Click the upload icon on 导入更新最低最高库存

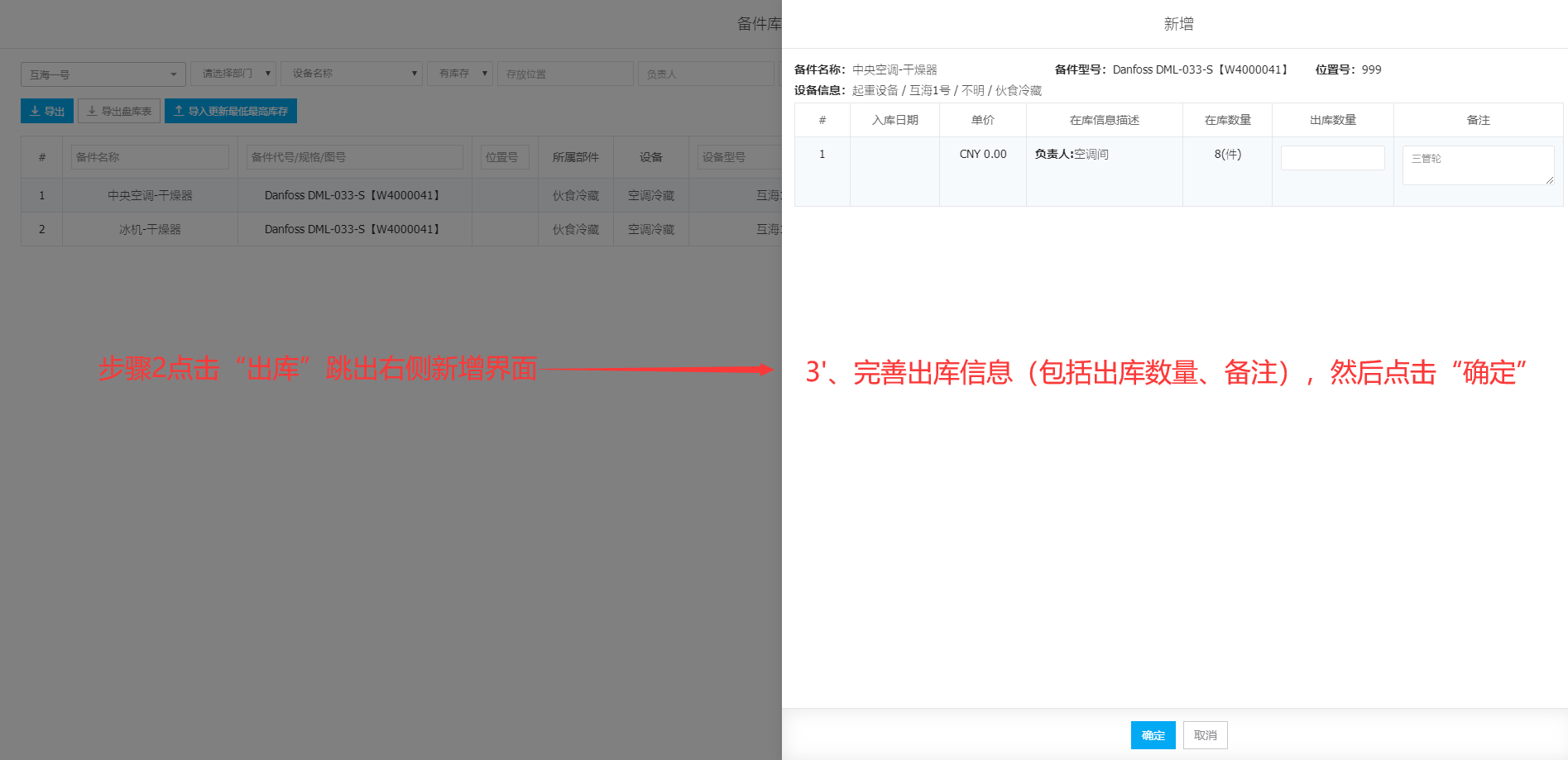tap(179, 111)
